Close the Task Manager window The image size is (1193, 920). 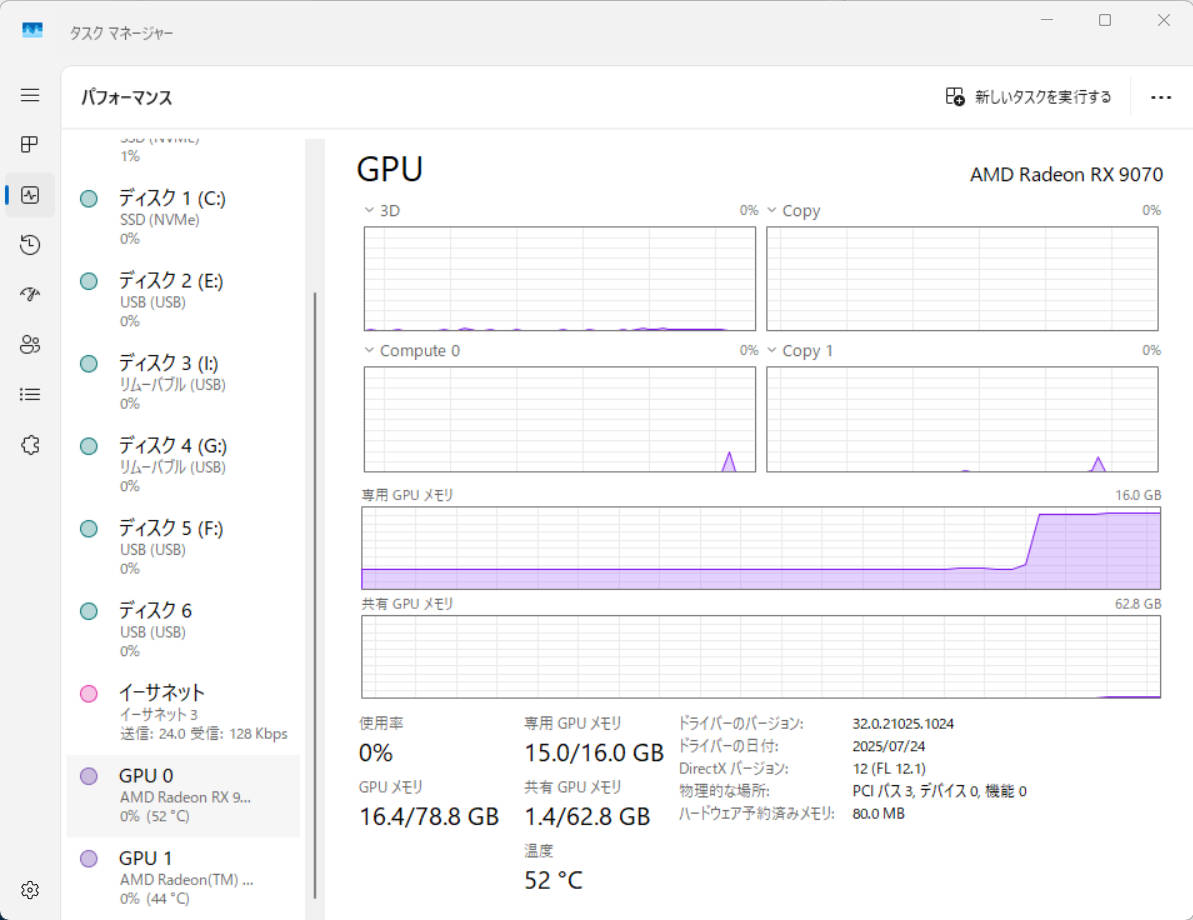1163,20
